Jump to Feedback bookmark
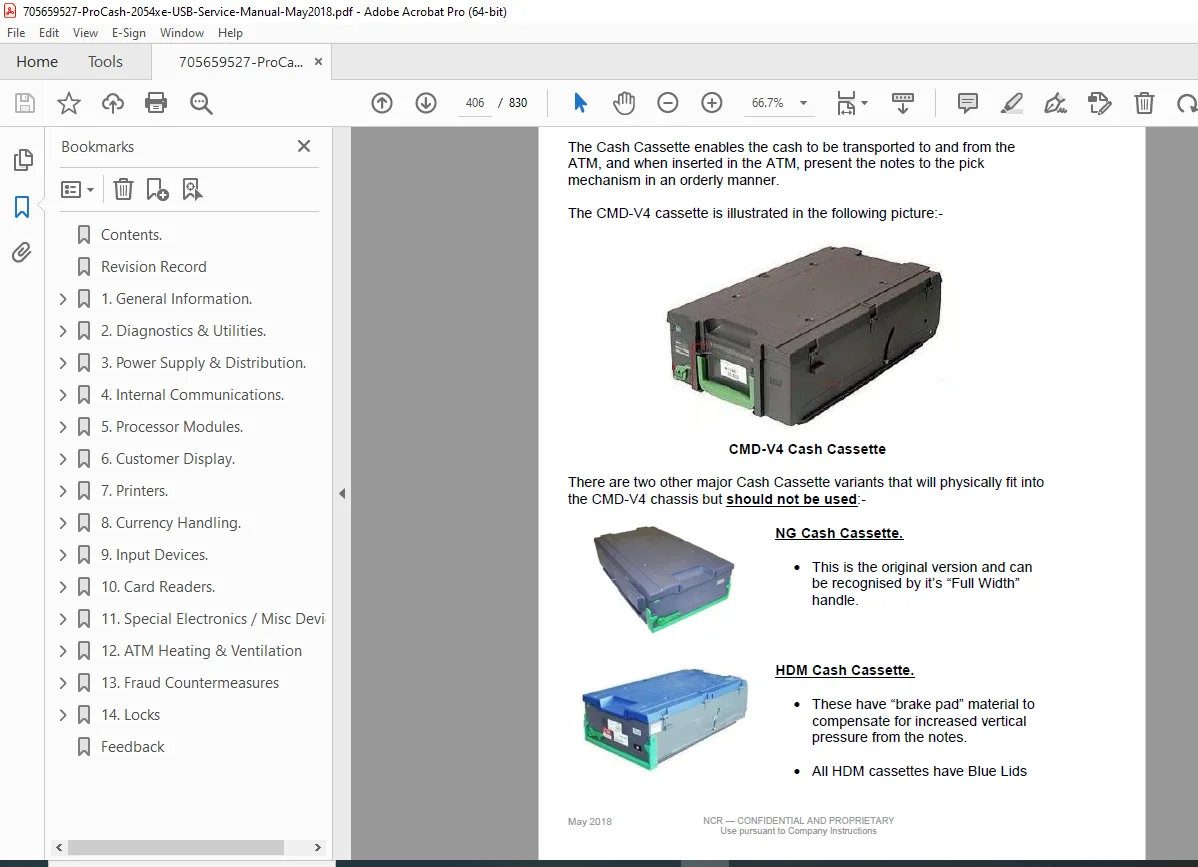The width and height of the screenshot is (1198, 867). coord(132,748)
